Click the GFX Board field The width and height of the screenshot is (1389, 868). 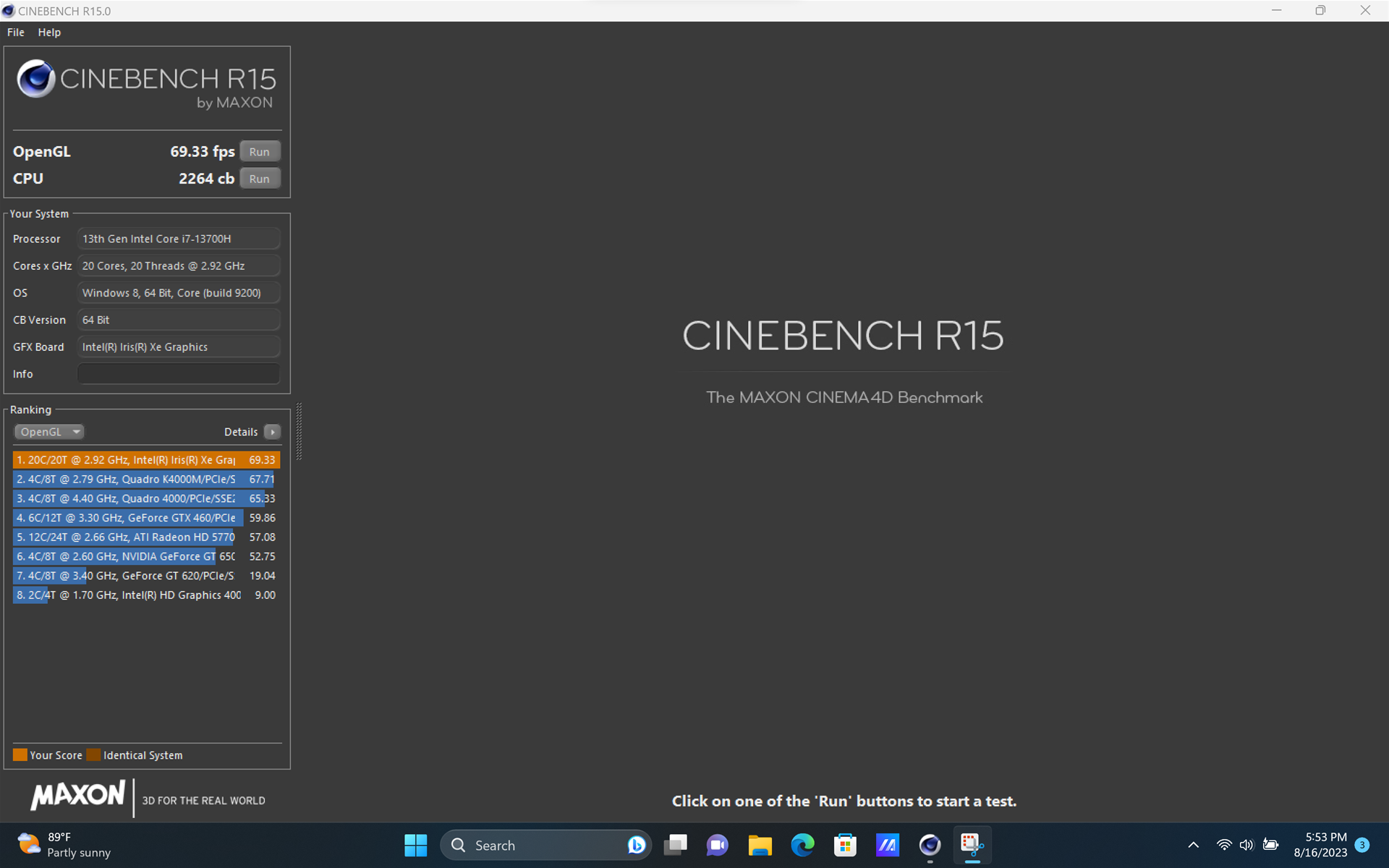179,347
